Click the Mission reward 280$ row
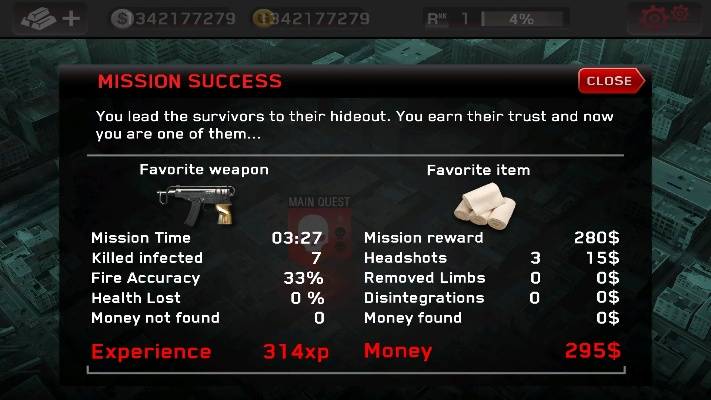Screen dimensions: 711x400 [x=492, y=238]
